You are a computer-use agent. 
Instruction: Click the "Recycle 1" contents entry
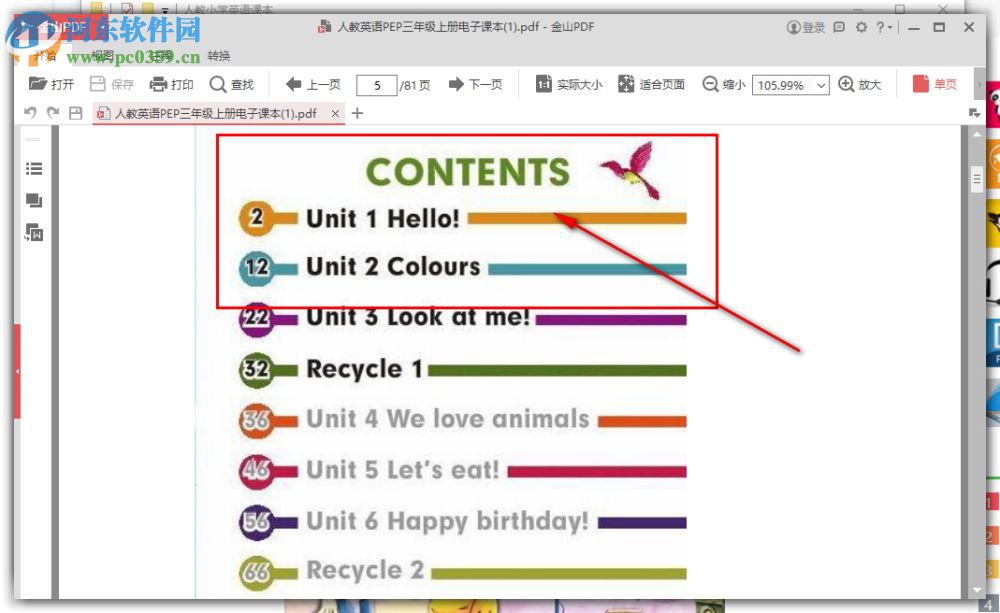click(364, 369)
